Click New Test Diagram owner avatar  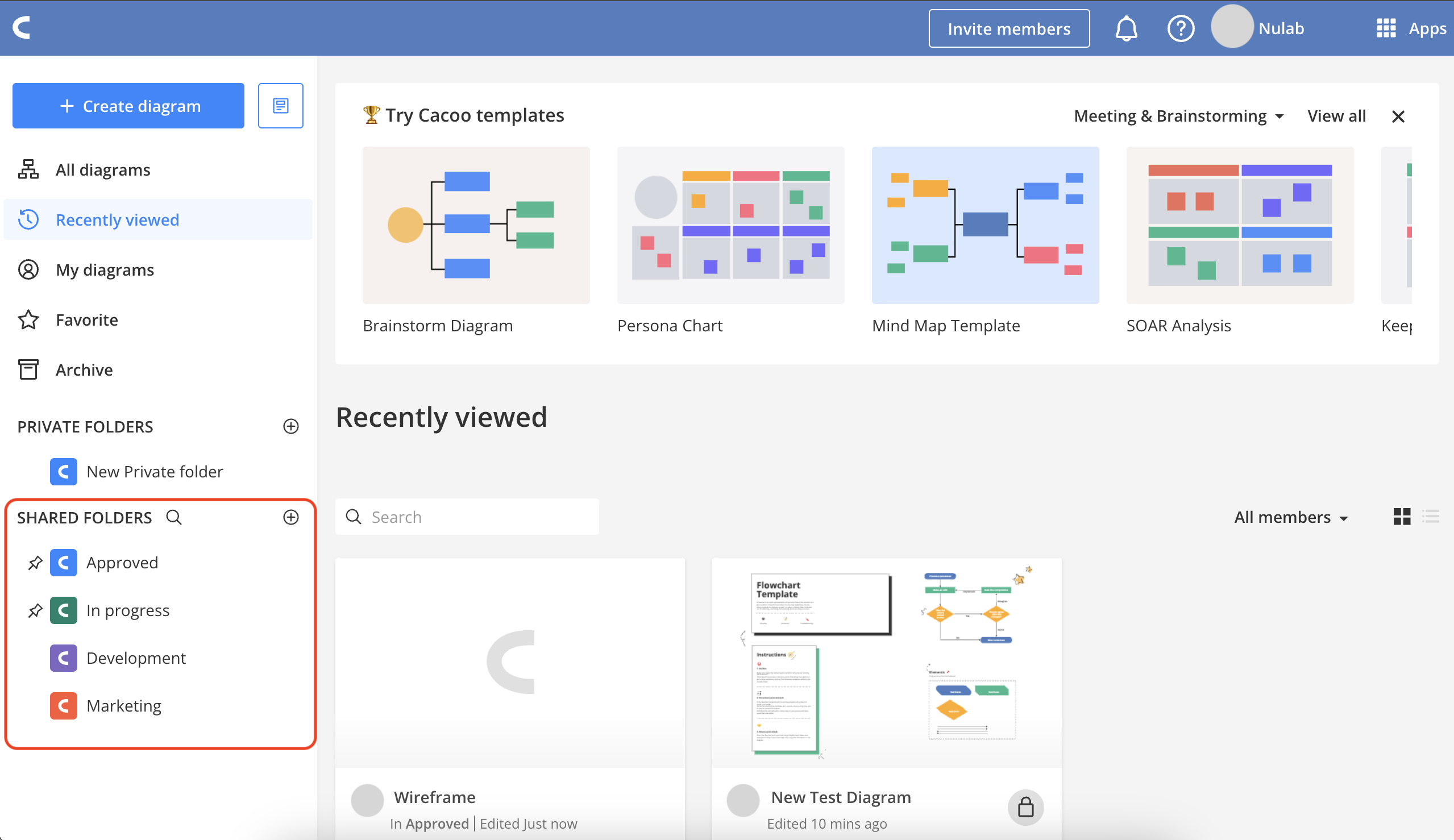[742, 801]
